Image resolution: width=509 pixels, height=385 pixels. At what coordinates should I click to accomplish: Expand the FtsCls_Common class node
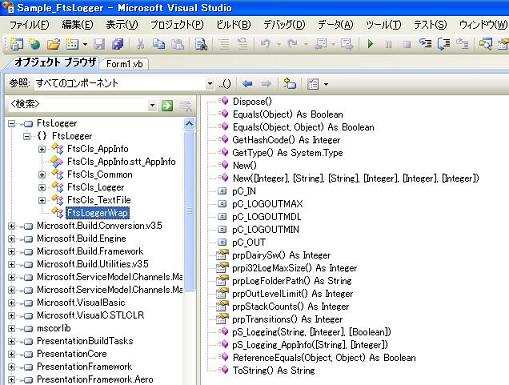42,175
